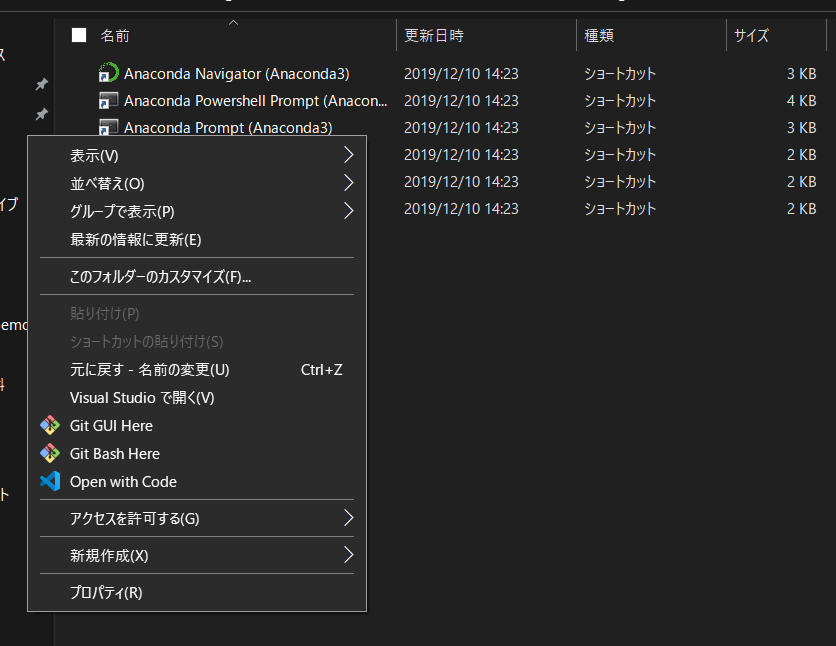Expand the グループで表示(P) submenu arrow
Screen dimensions: 836x646
[348, 211]
